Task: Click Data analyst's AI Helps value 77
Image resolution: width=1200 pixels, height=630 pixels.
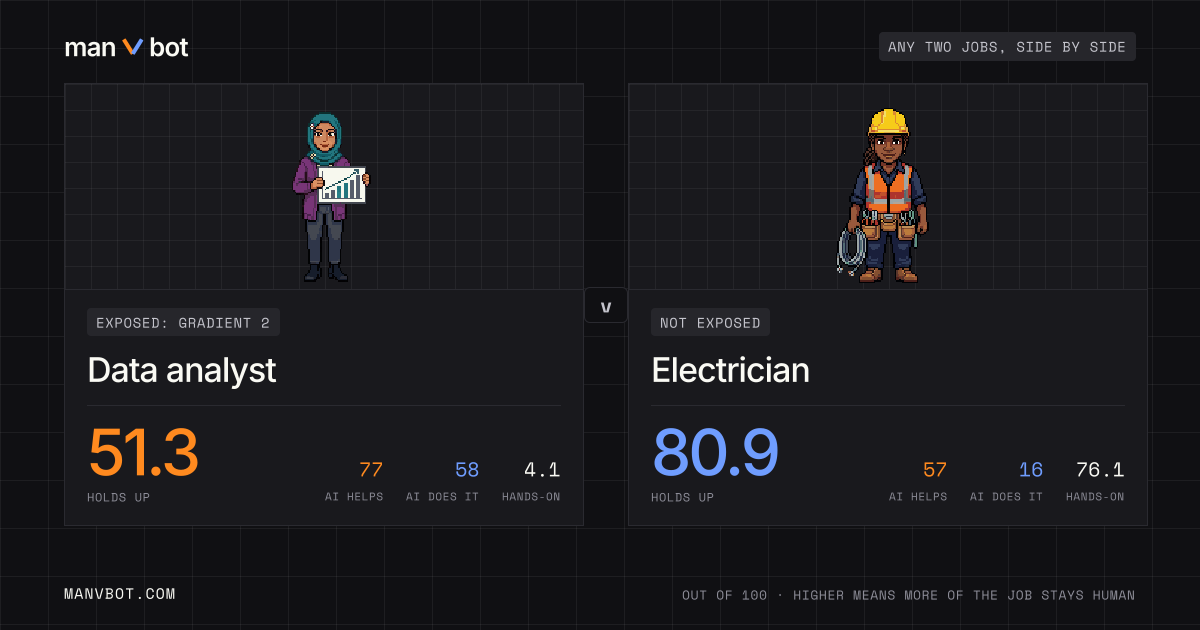Action: pos(371,470)
